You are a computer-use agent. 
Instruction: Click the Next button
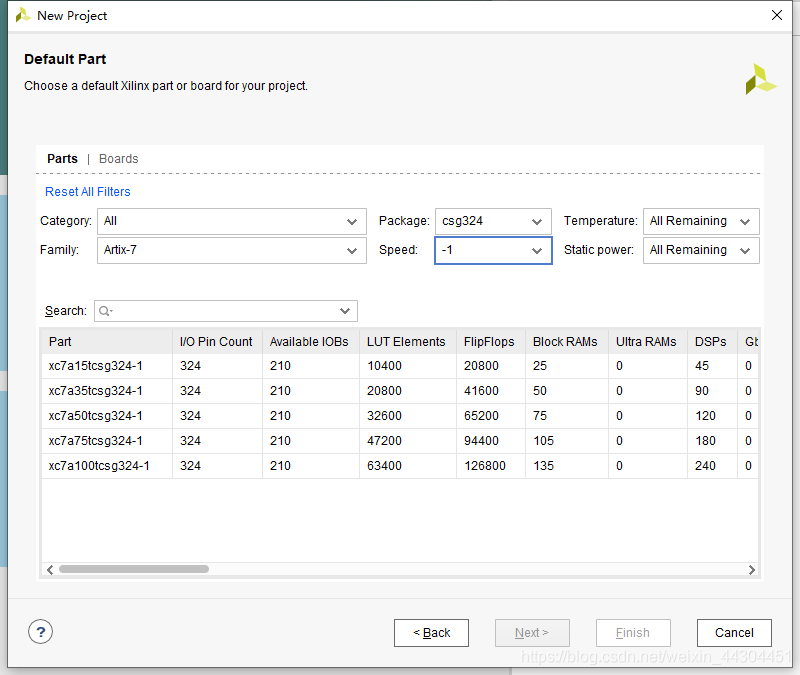[532, 633]
